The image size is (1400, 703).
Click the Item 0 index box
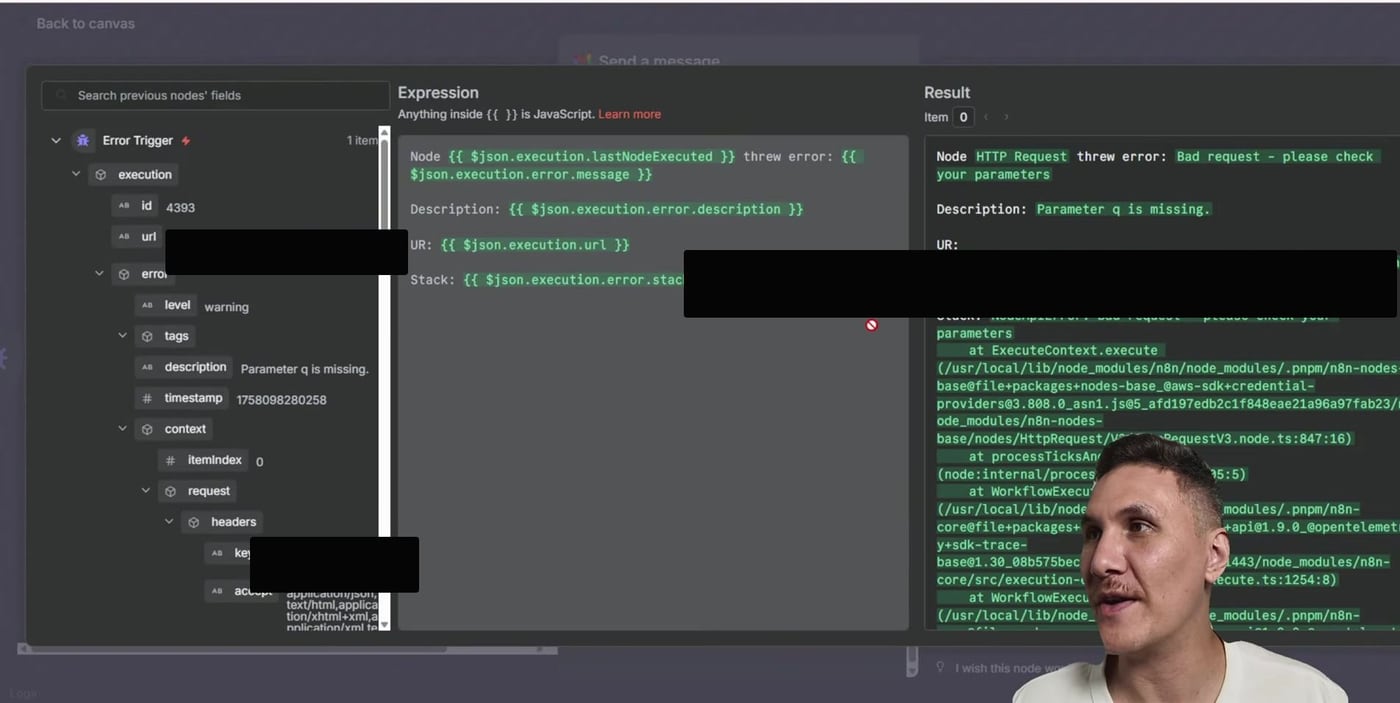click(x=963, y=117)
